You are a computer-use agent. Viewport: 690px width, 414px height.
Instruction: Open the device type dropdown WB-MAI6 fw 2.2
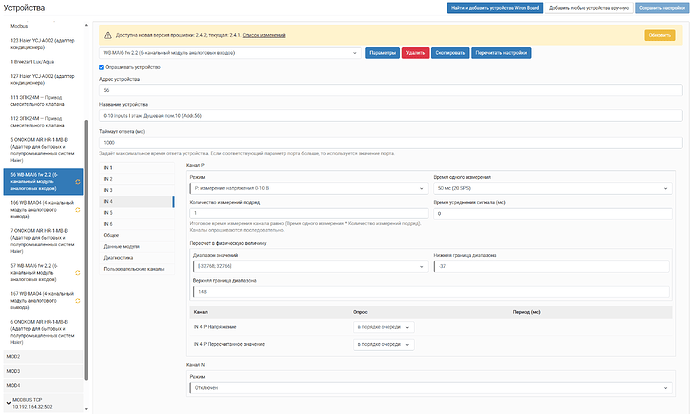(230, 53)
